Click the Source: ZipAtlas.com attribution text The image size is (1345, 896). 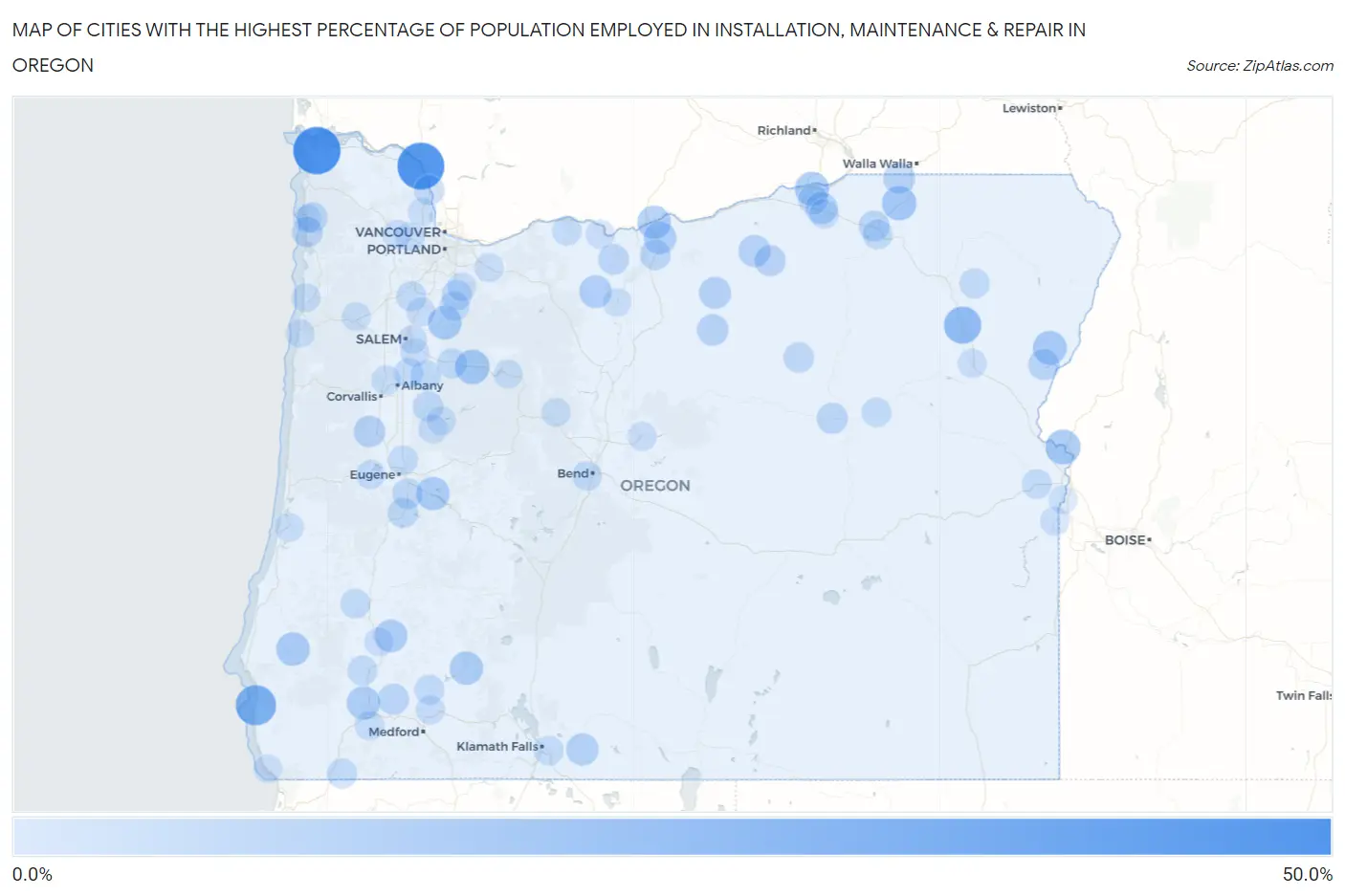[1260, 66]
